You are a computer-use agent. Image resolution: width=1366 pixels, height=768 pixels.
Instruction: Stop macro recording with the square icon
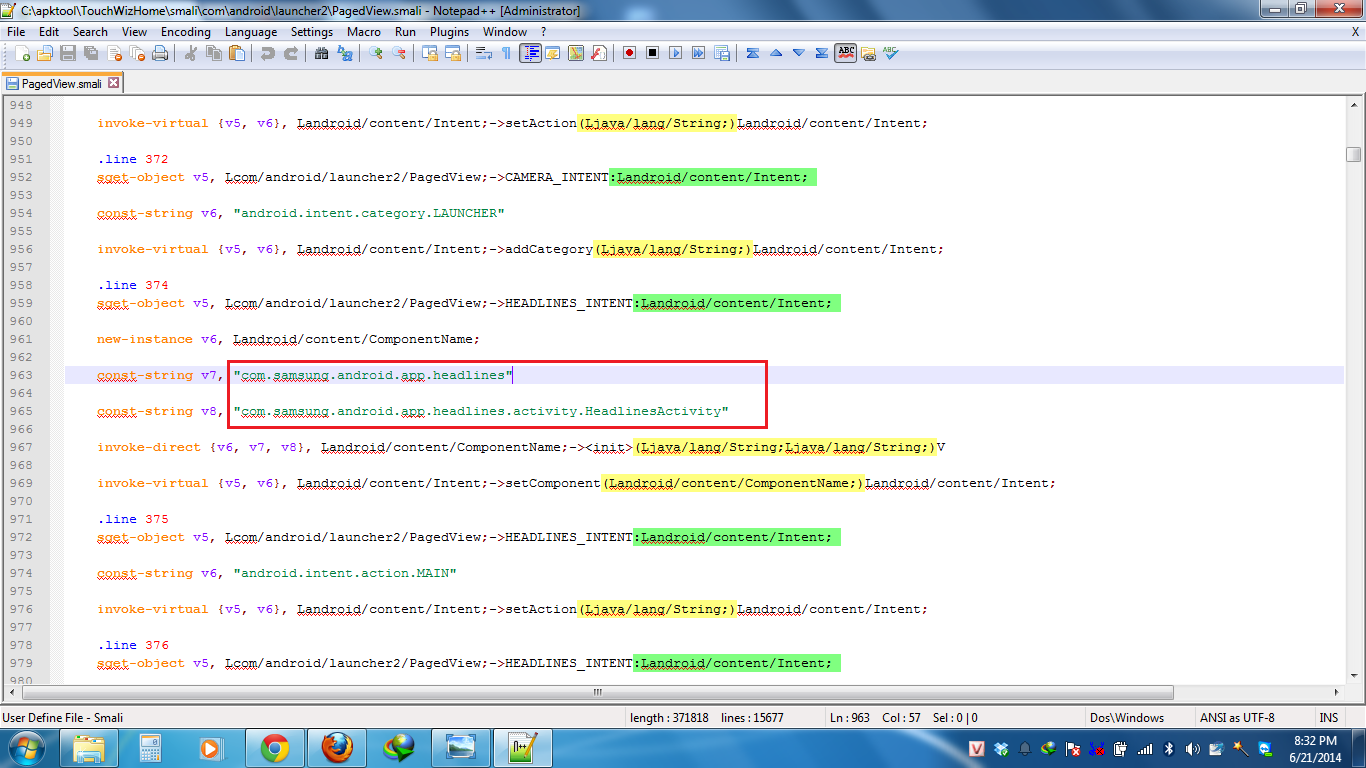(652, 53)
